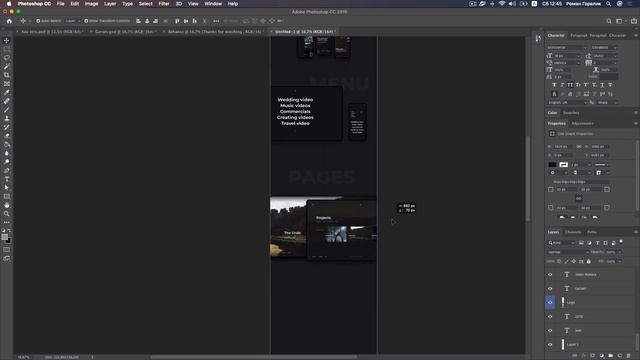This screenshot has width=640, height=360.
Task: Select the Path Selection tool
Action: [7, 188]
